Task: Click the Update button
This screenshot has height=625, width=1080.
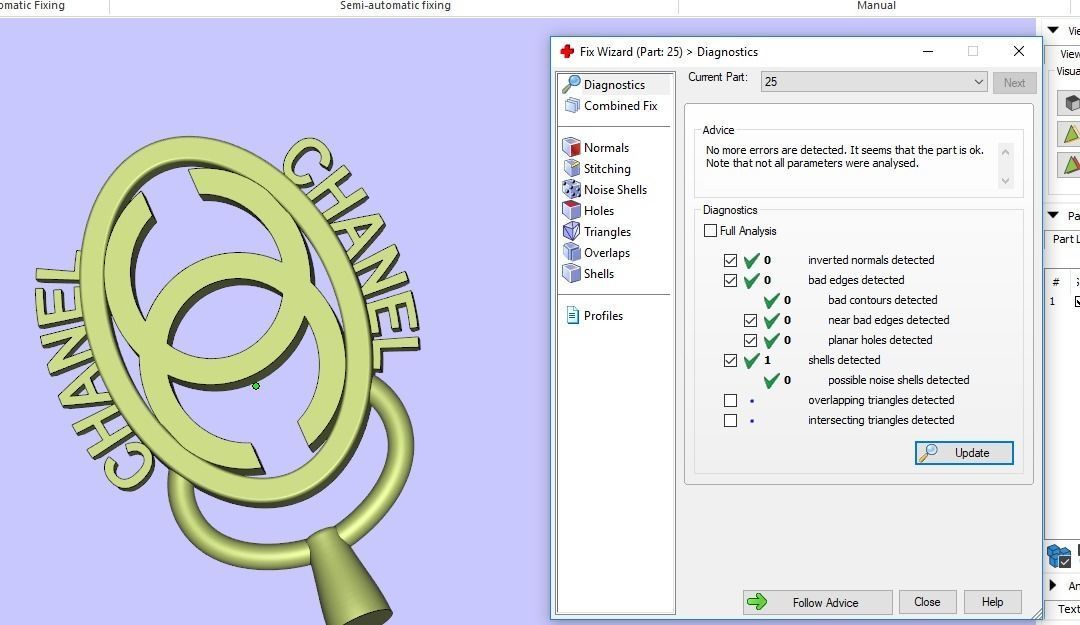Action: point(964,453)
